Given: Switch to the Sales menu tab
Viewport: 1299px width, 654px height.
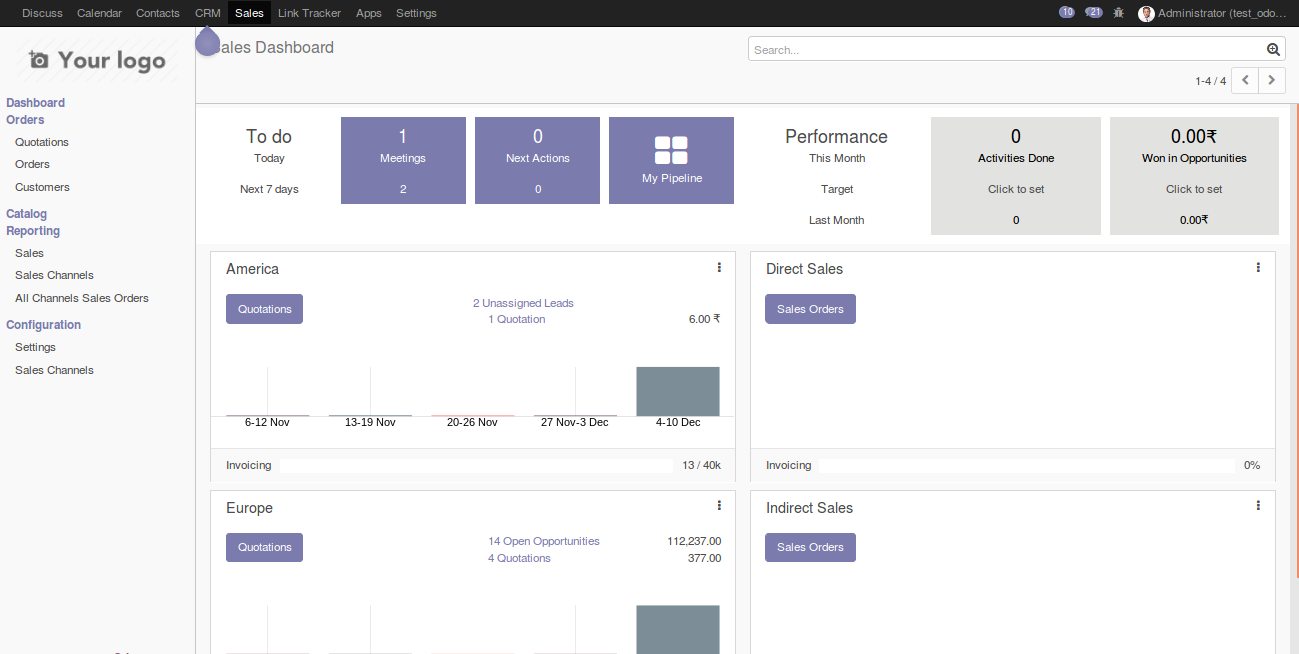Looking at the screenshot, I should 248,12.
